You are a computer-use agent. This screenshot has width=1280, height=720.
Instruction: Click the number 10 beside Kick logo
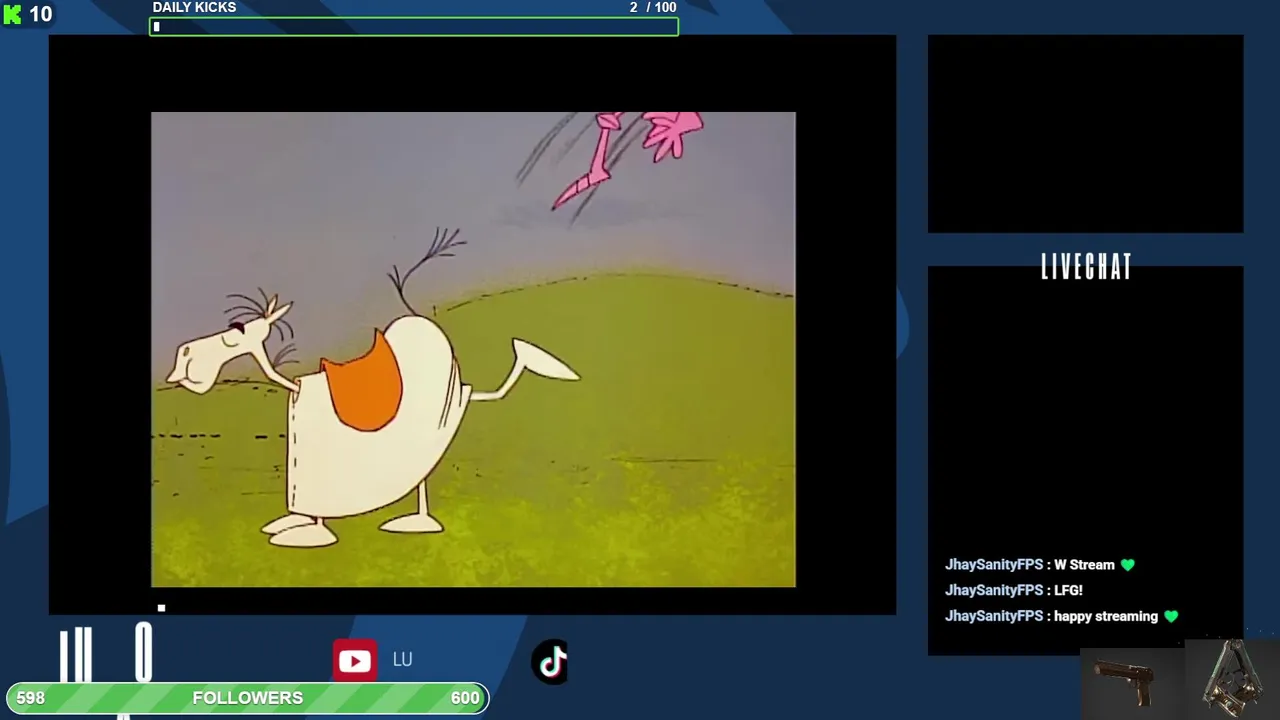point(40,15)
